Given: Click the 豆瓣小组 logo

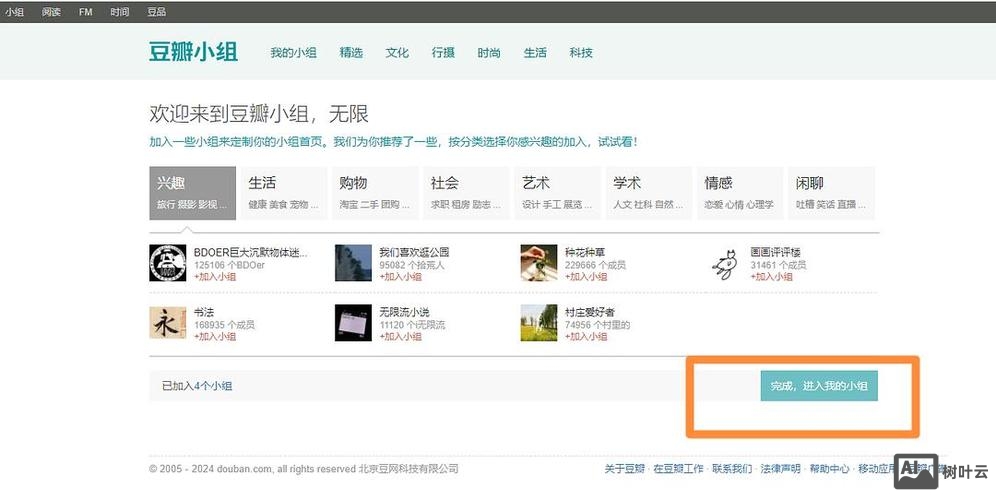Looking at the screenshot, I should click(x=194, y=52).
